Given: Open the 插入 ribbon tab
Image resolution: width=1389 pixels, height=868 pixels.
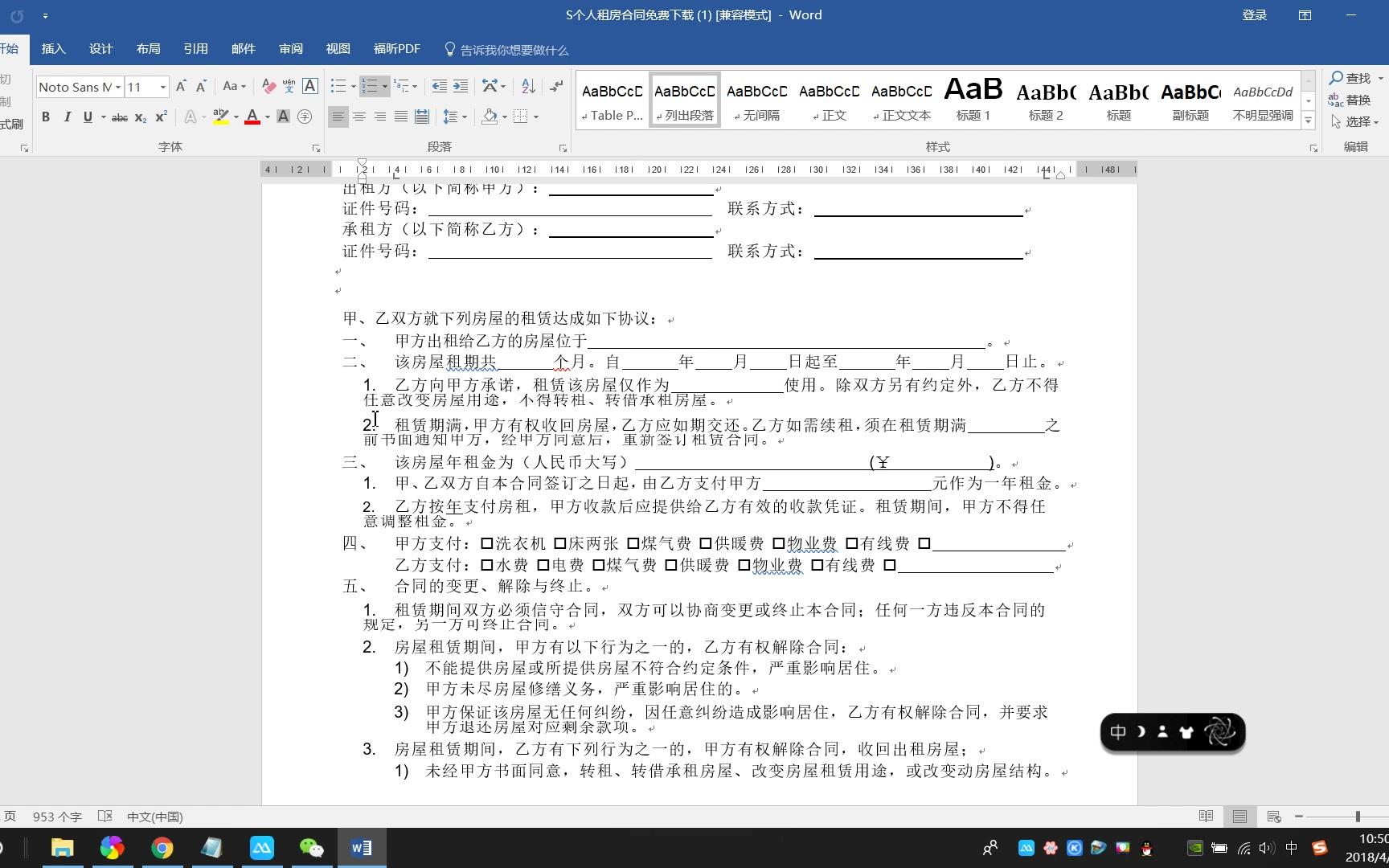Looking at the screenshot, I should [x=53, y=49].
